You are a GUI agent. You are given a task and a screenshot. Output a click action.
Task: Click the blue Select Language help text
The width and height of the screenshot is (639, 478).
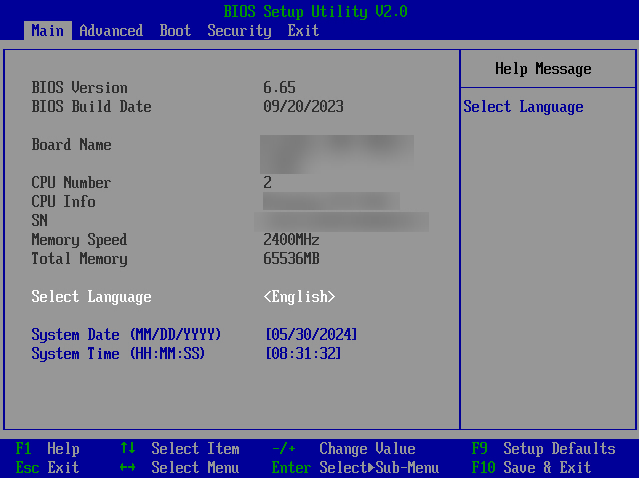click(523, 107)
